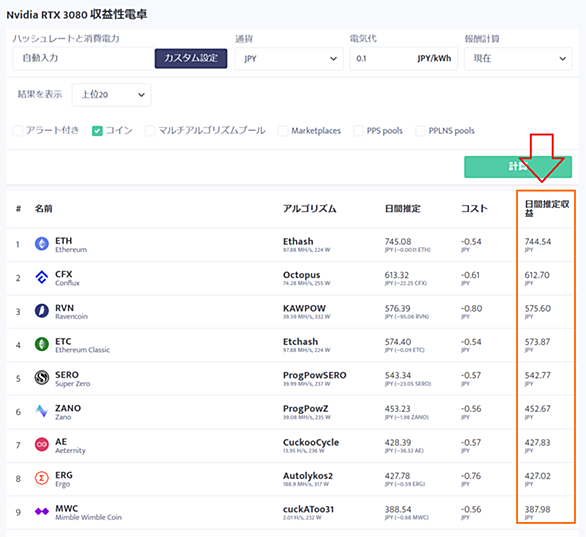The height and width of the screenshot is (537, 586).
Task: Click the 576.39 daily estimate value
Action: click(397, 308)
